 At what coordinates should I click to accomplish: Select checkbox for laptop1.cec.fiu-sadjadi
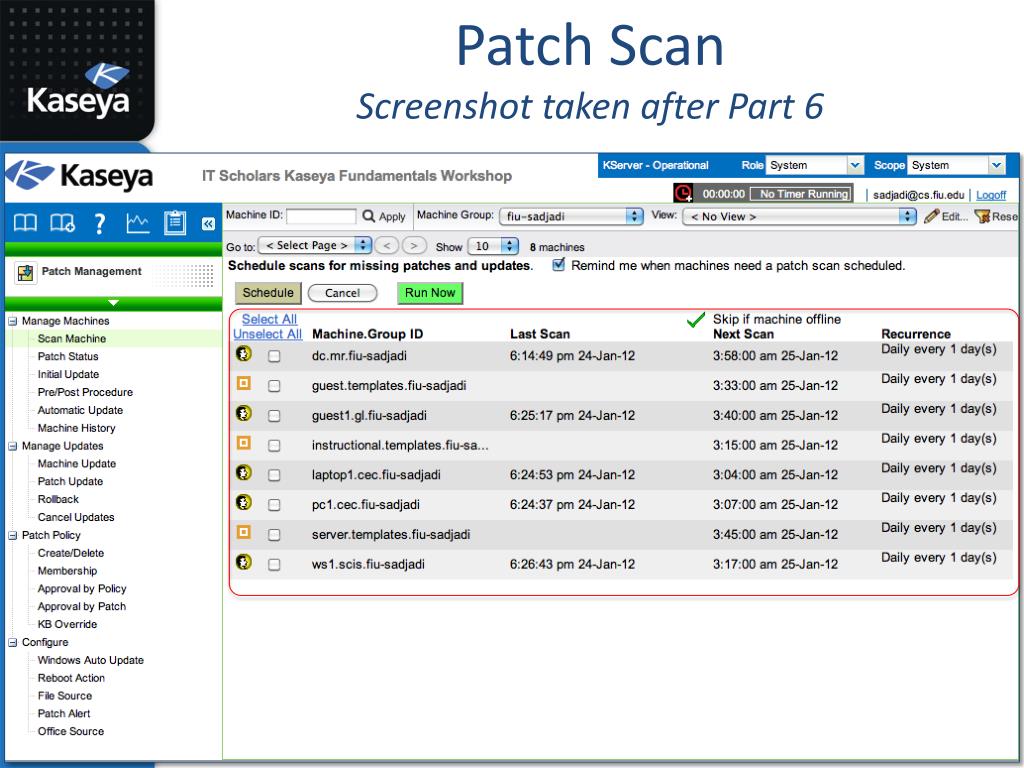point(274,475)
